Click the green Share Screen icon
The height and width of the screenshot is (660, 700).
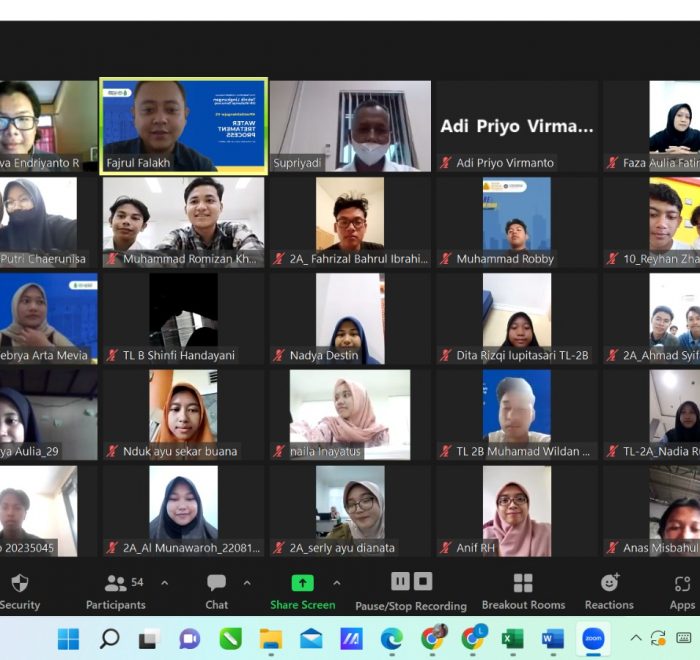302,583
